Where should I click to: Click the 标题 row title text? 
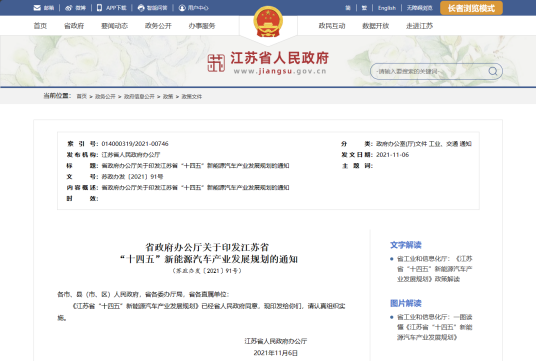point(195,165)
